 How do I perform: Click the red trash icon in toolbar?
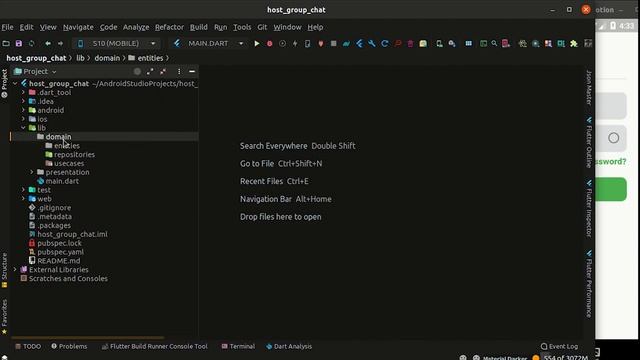[410, 43]
